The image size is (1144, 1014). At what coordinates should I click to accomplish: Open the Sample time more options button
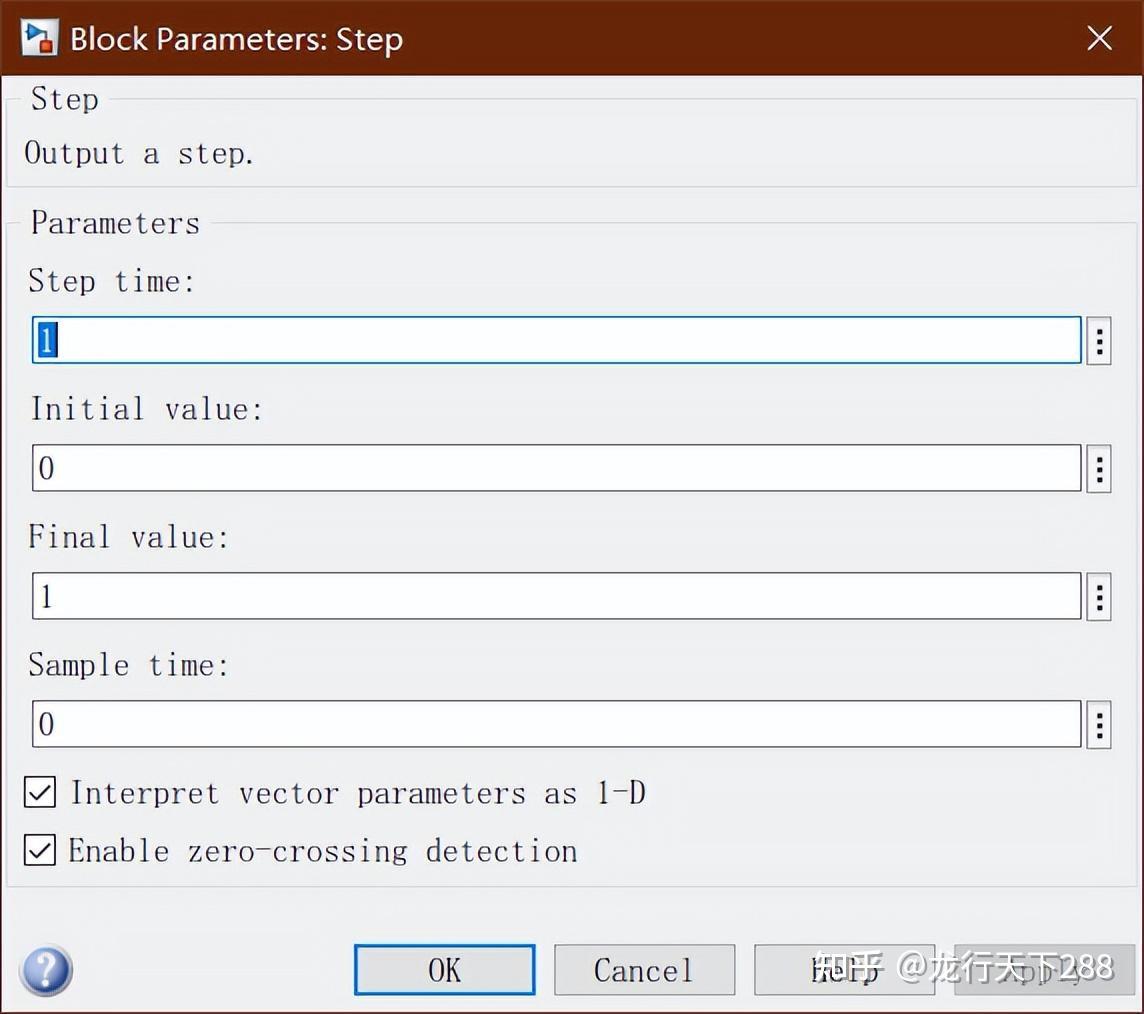pos(1099,724)
